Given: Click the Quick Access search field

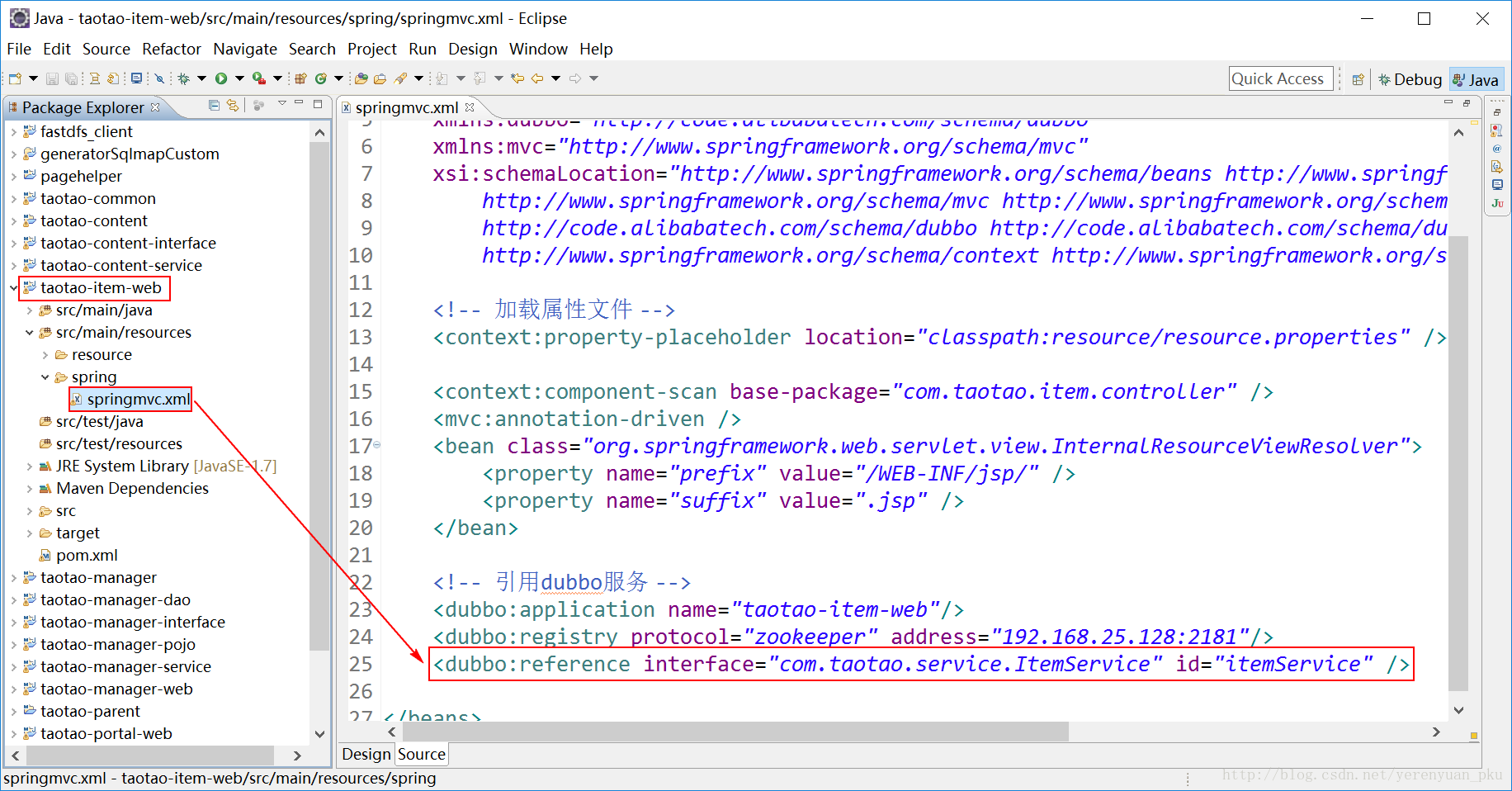Looking at the screenshot, I should point(1281,78).
